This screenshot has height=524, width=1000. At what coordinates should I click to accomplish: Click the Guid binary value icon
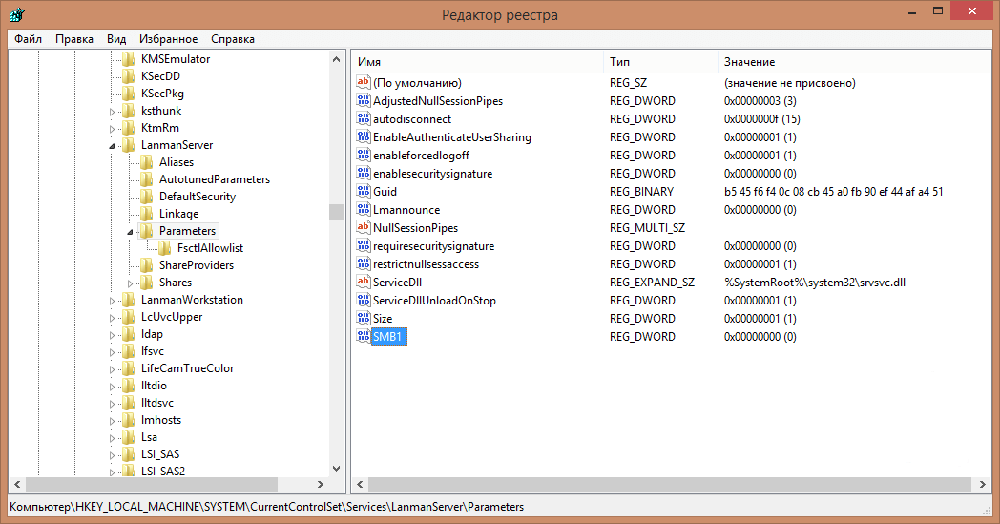(363, 191)
